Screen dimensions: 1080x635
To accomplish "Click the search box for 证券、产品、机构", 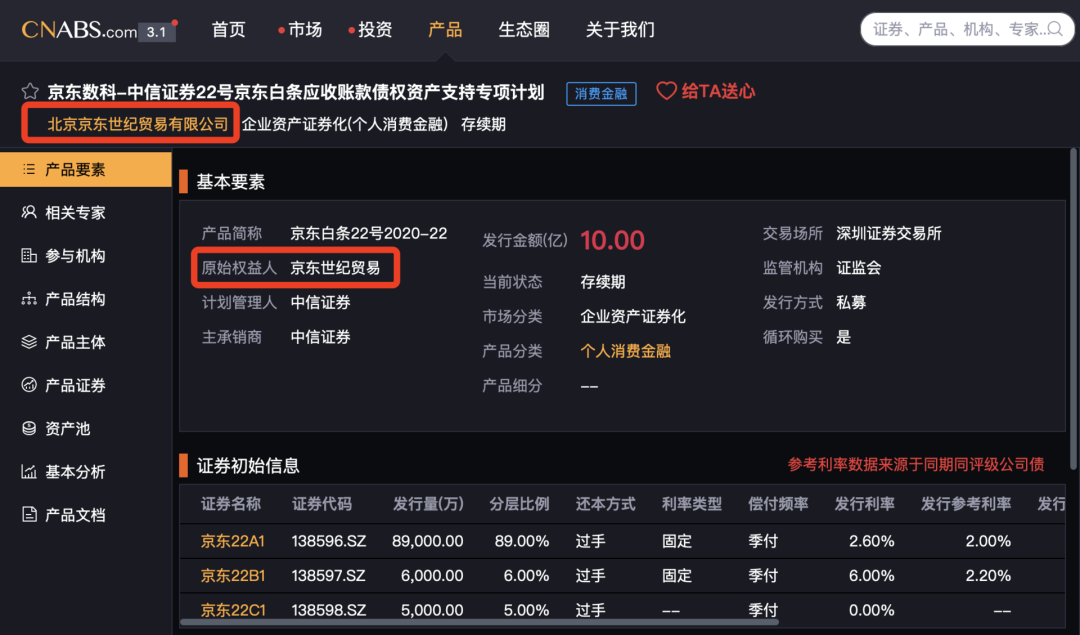I will pyautogui.click(x=960, y=30).
